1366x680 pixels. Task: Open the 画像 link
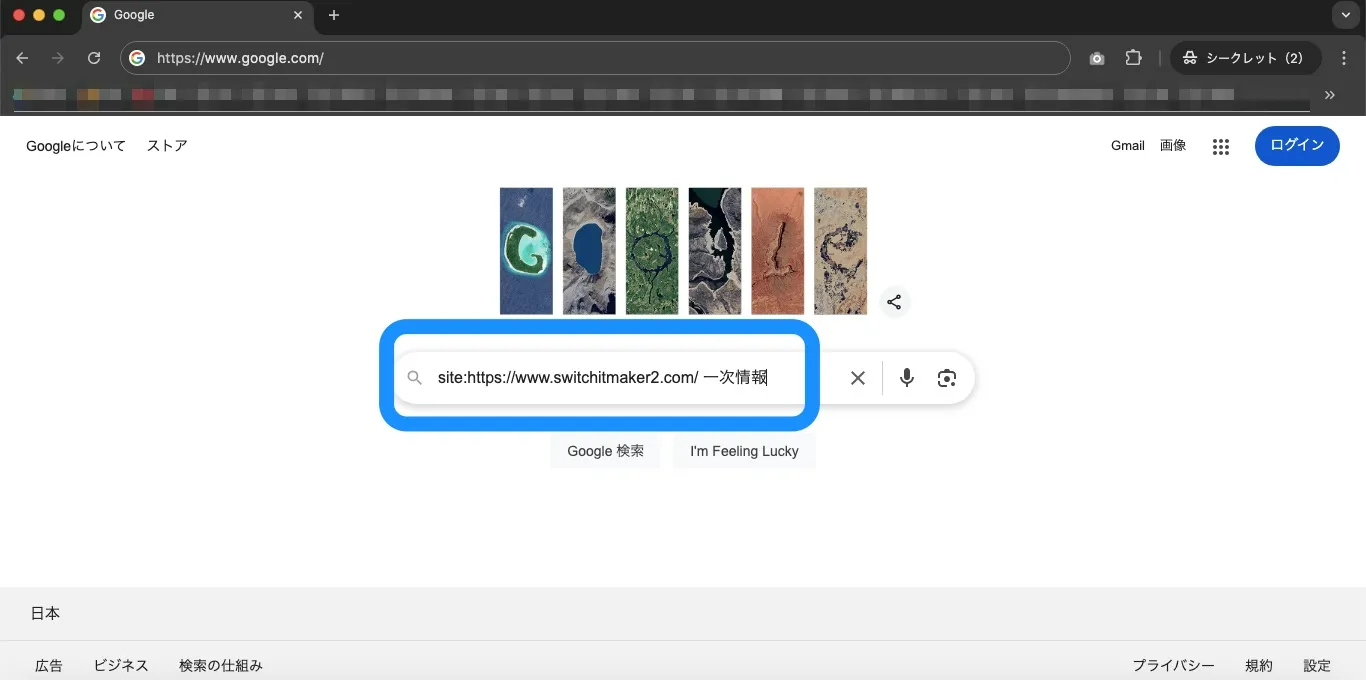[1173, 146]
